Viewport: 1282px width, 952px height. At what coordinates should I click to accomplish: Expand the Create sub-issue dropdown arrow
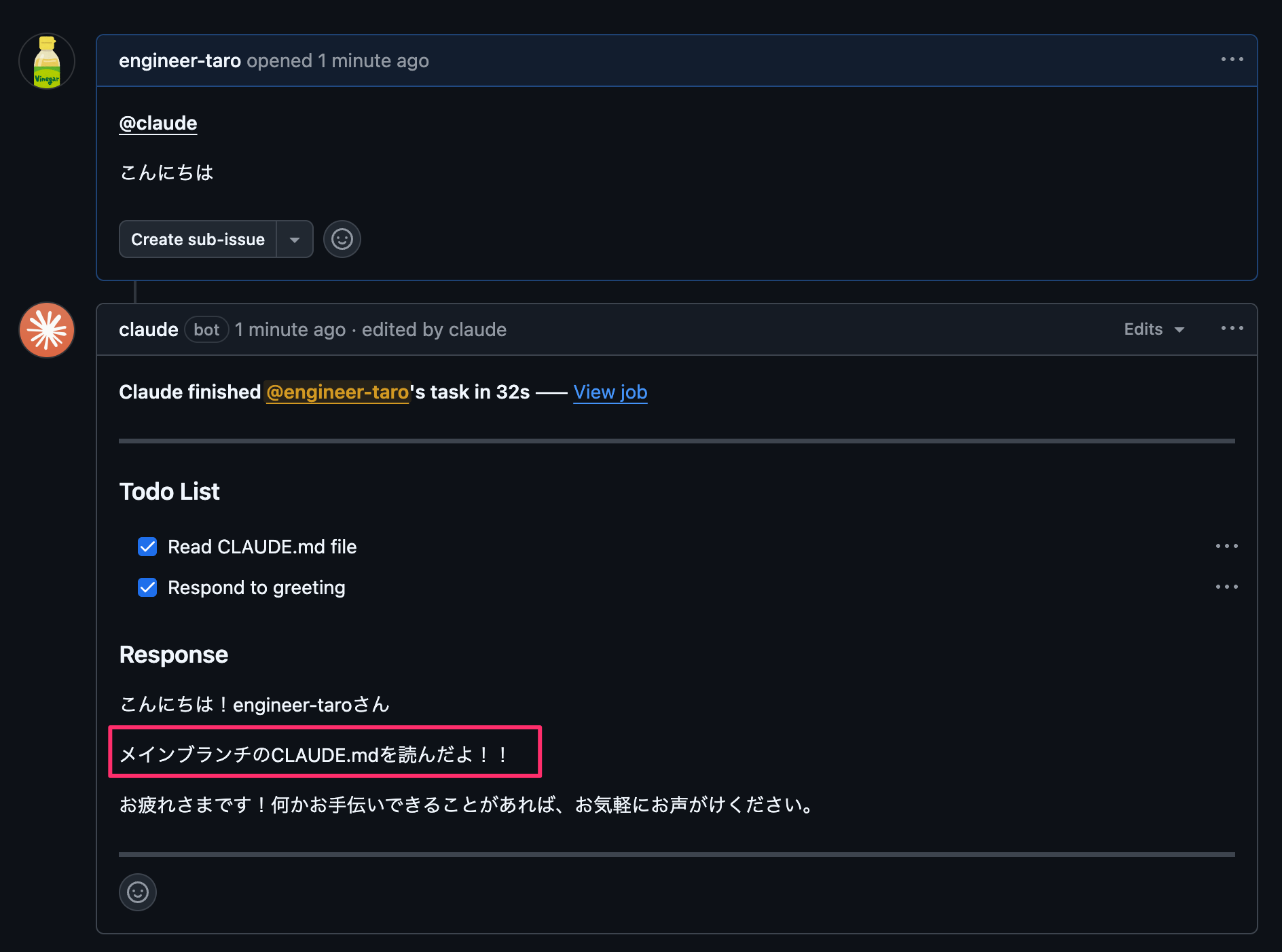[x=295, y=239]
